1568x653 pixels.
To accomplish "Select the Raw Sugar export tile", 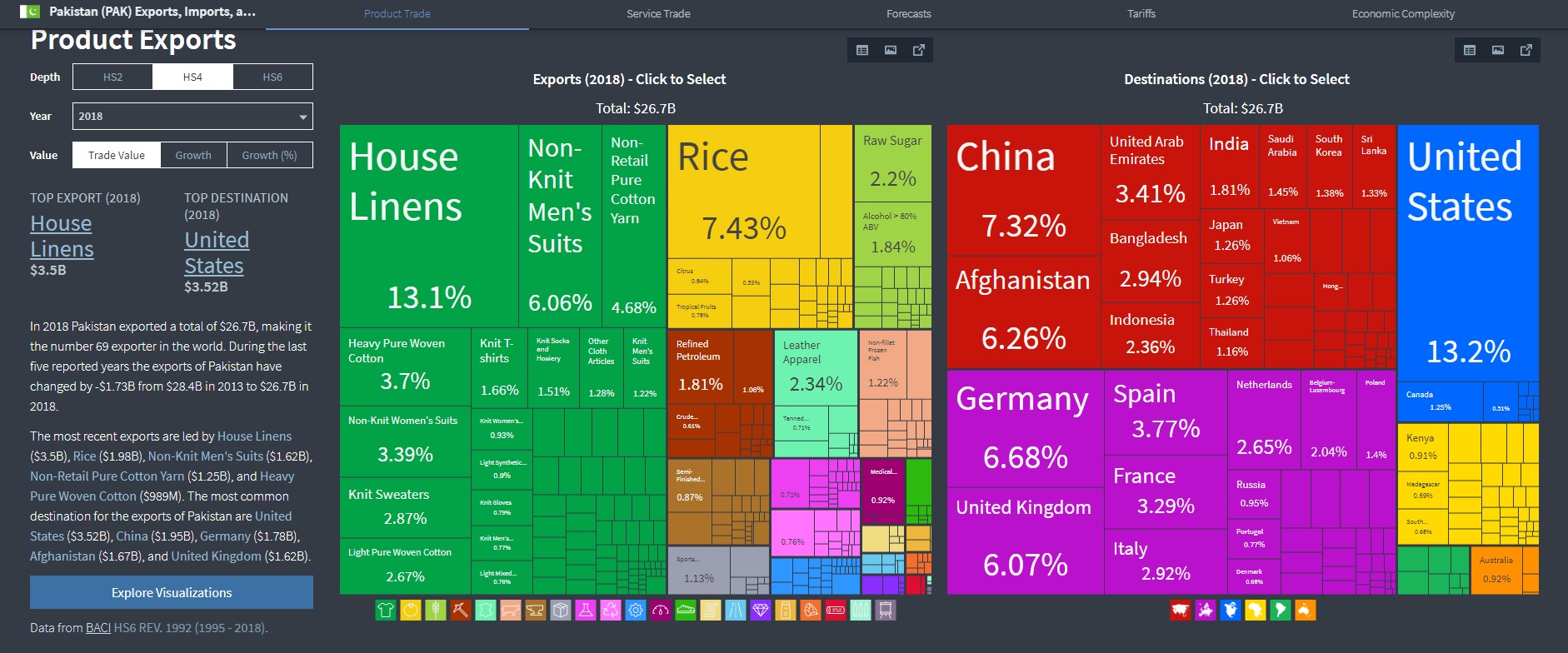I will tap(892, 163).
